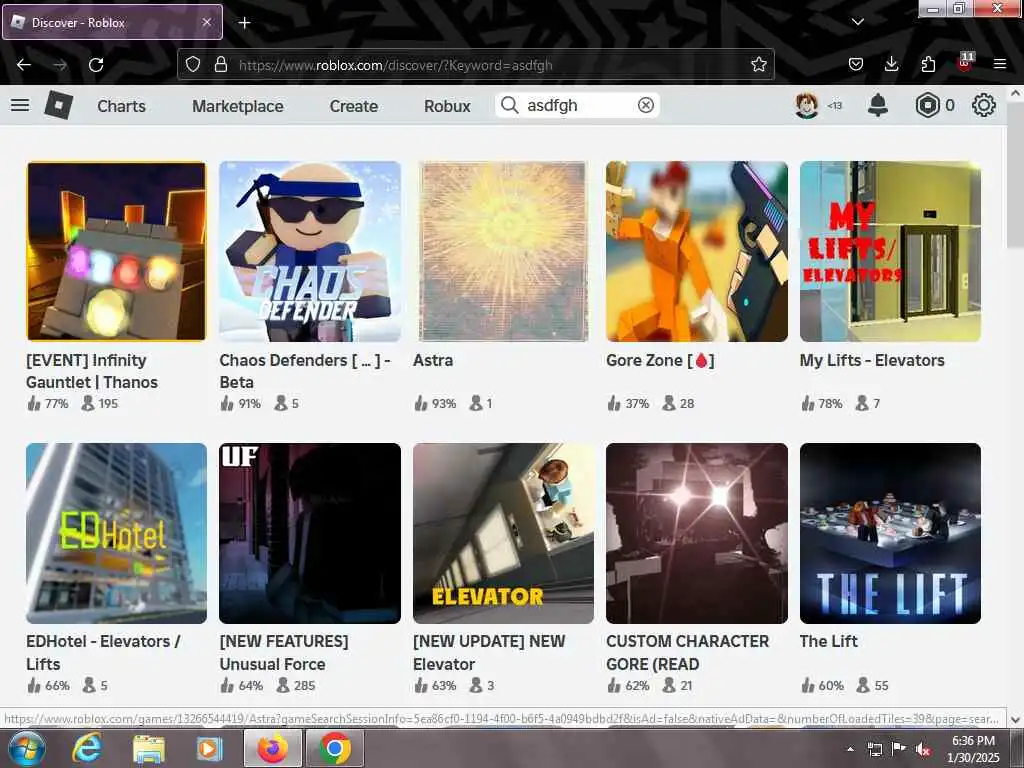
Task: Click 'EDHotel - Elevators / Lifts' title
Action: coord(103,652)
